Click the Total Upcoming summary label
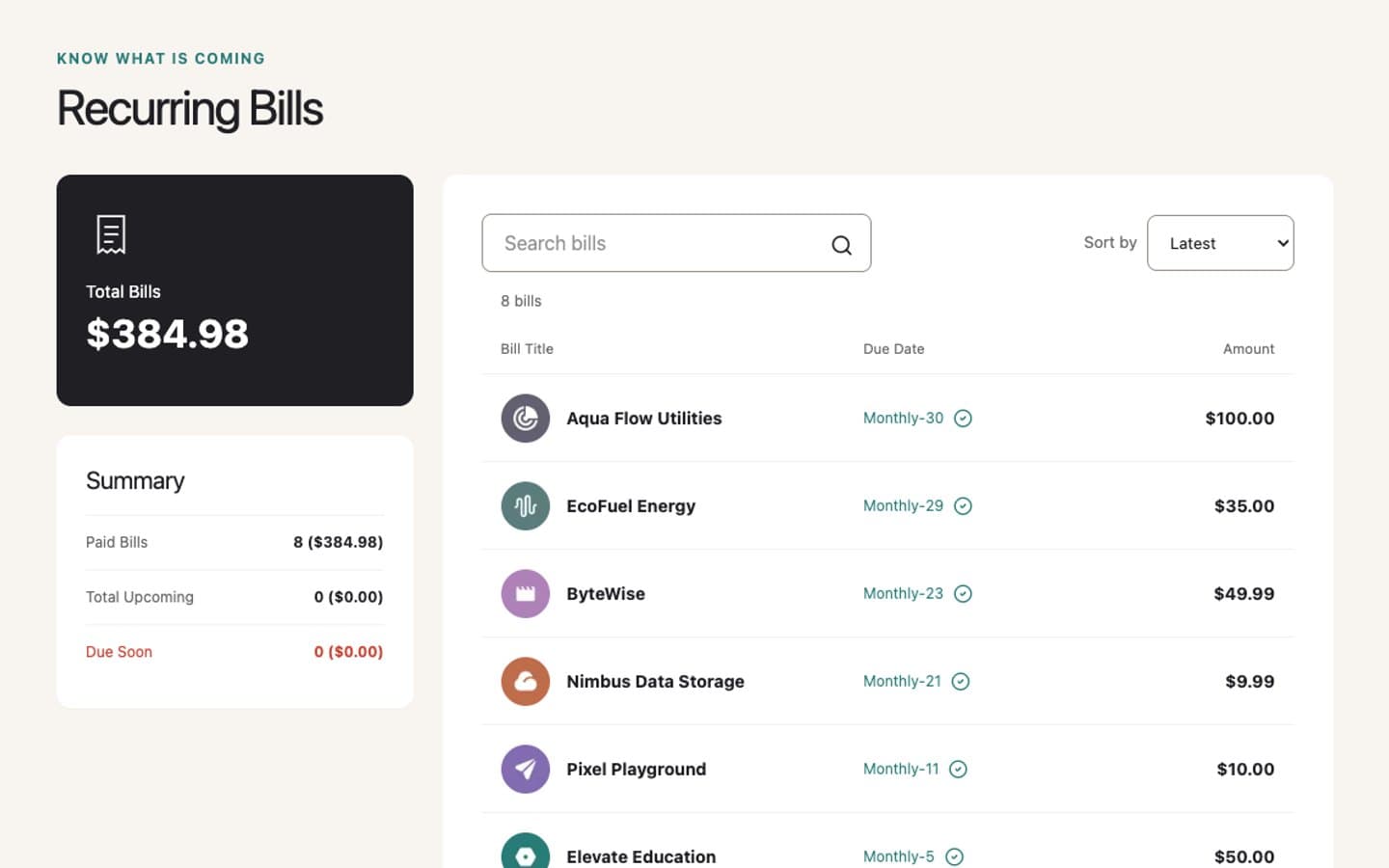Image resolution: width=1389 pixels, height=868 pixels. coord(140,598)
